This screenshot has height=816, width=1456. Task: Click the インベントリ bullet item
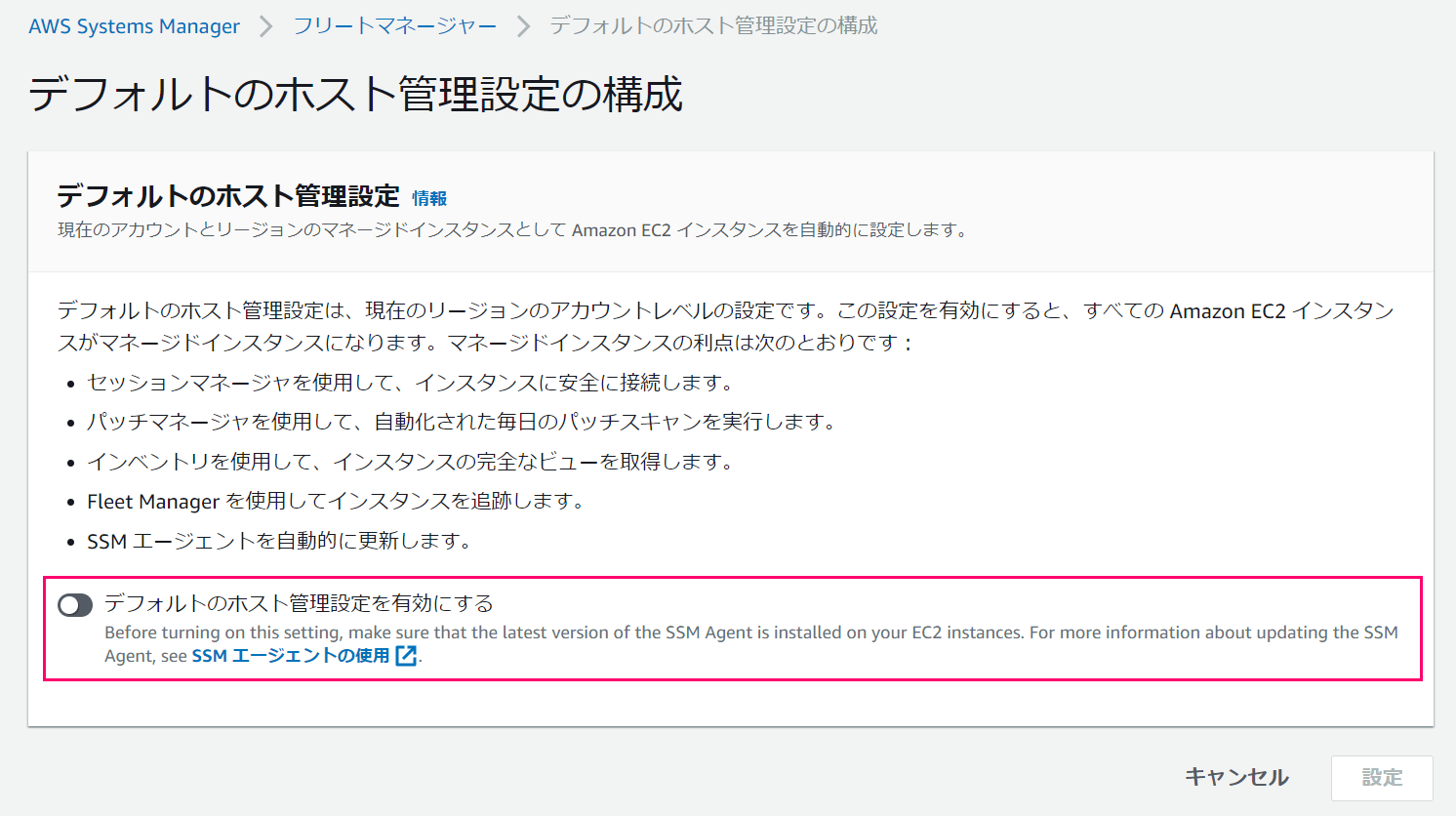[x=410, y=462]
